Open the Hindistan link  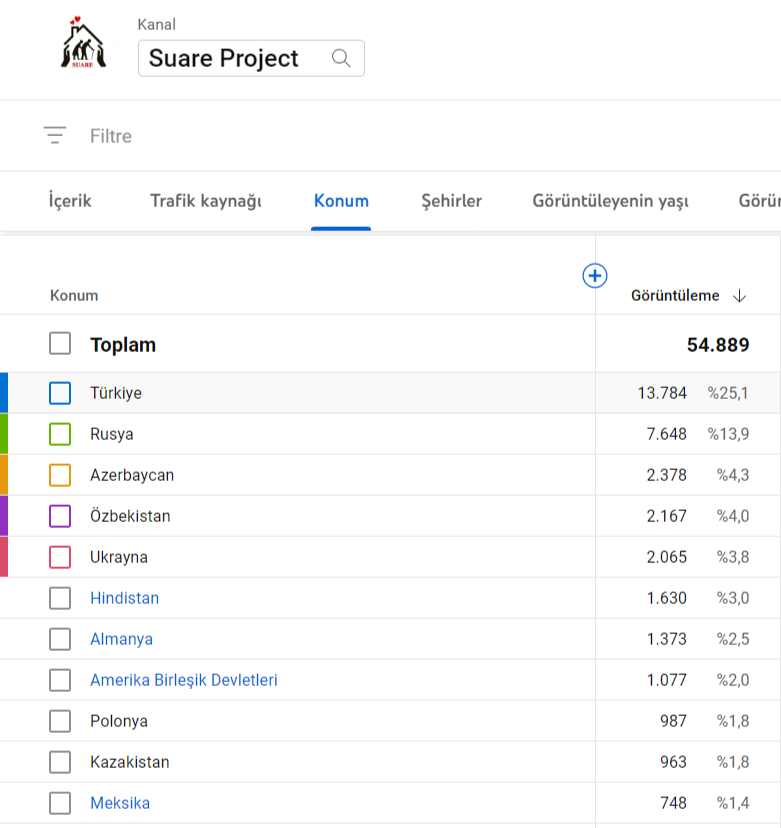click(x=125, y=598)
